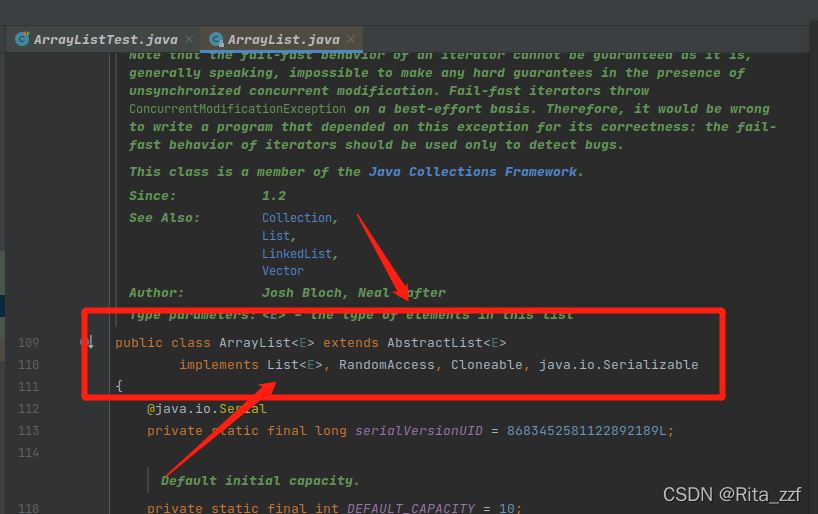Click the gutter implementations icon at line 109
Image resolution: width=818 pixels, height=514 pixels.
click(87, 342)
